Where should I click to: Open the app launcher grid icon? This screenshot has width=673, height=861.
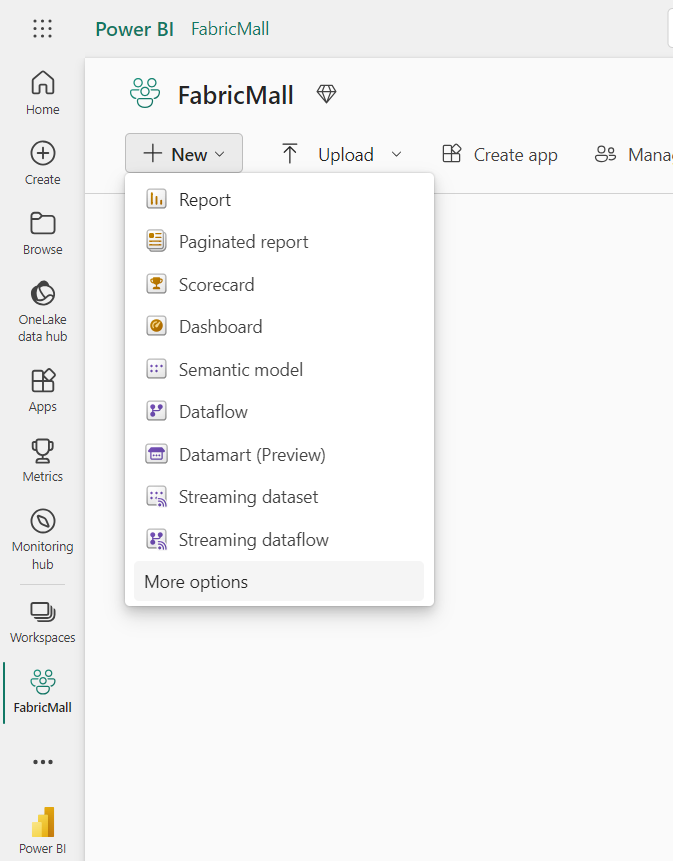click(x=42, y=29)
